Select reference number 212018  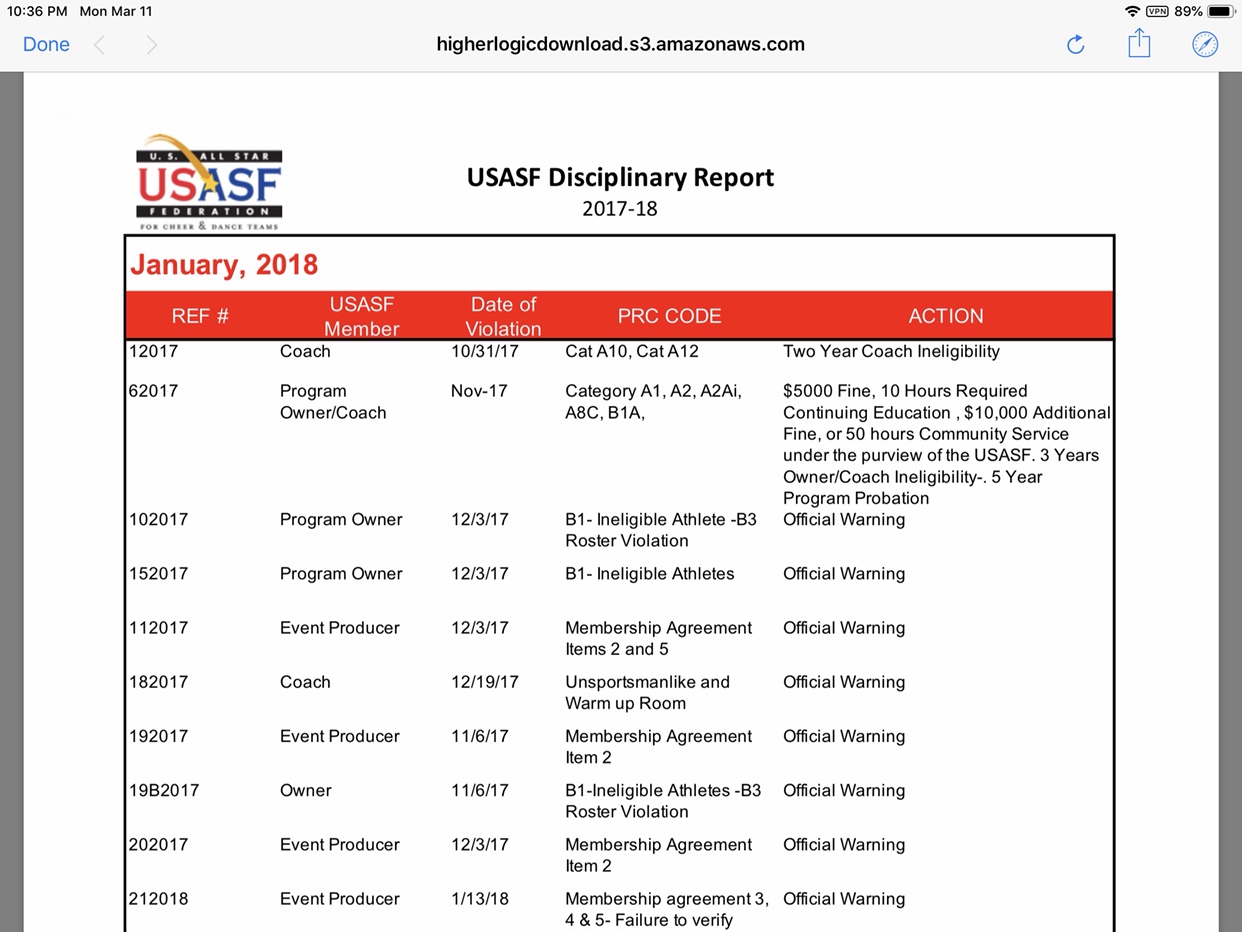(x=158, y=898)
